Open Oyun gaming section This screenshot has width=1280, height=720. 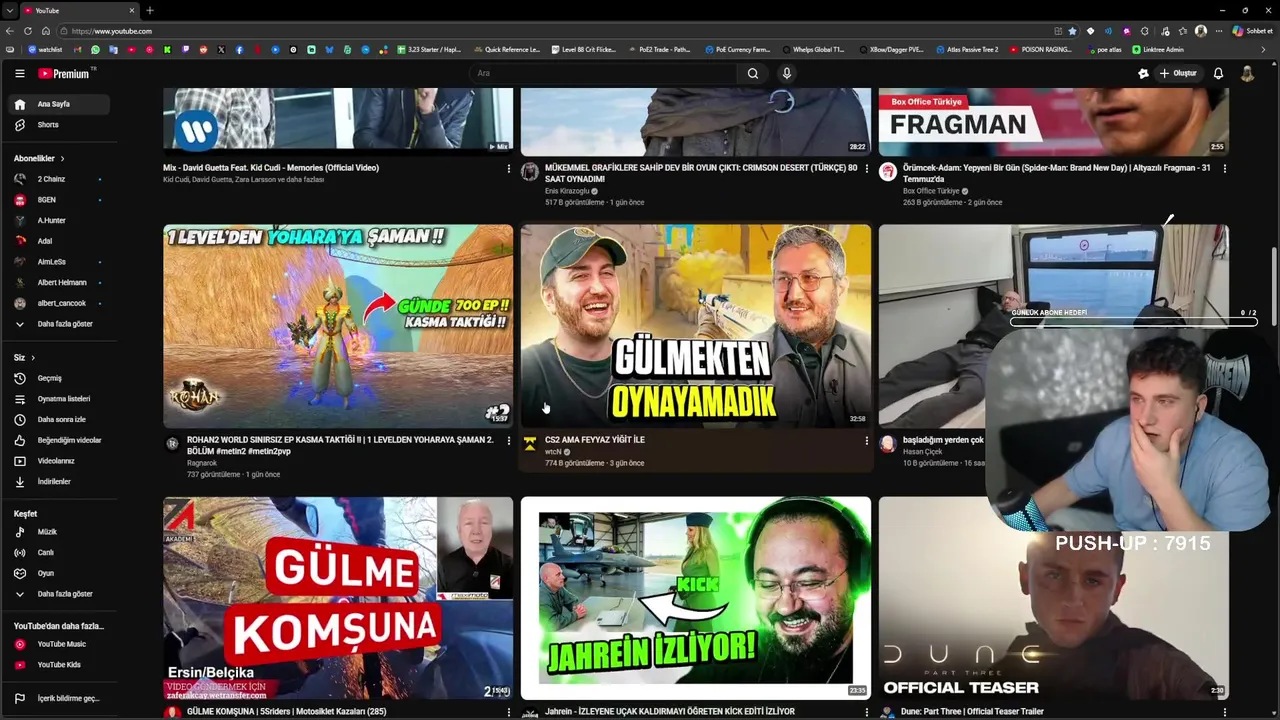pos(60,573)
